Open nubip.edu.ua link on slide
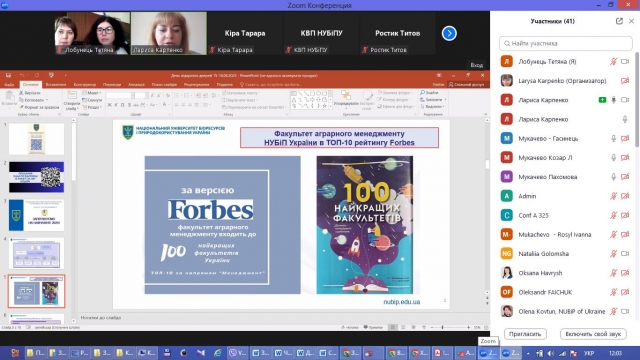The image size is (640, 360). click(402, 302)
